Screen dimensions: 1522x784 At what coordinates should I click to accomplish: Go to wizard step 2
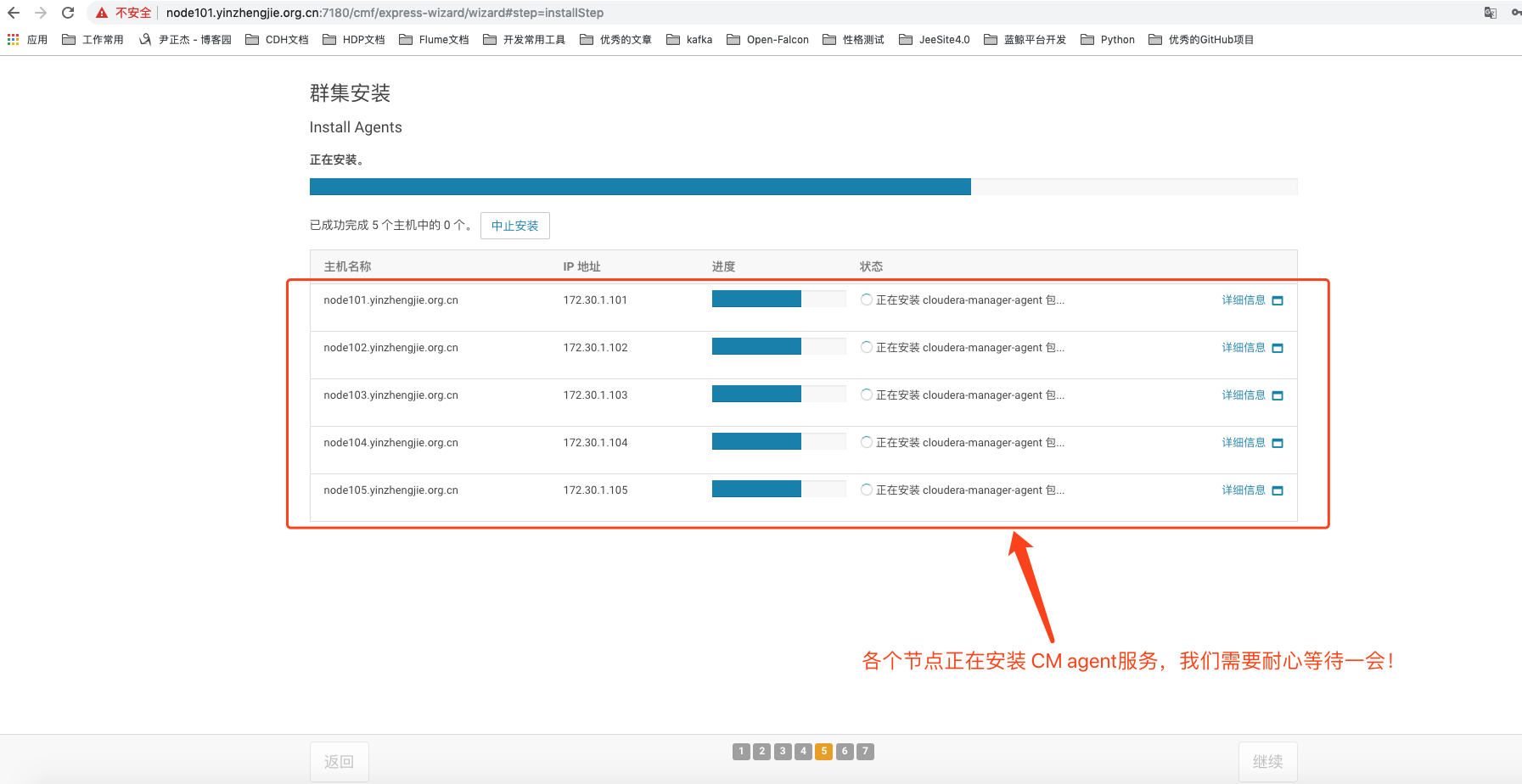(x=762, y=751)
